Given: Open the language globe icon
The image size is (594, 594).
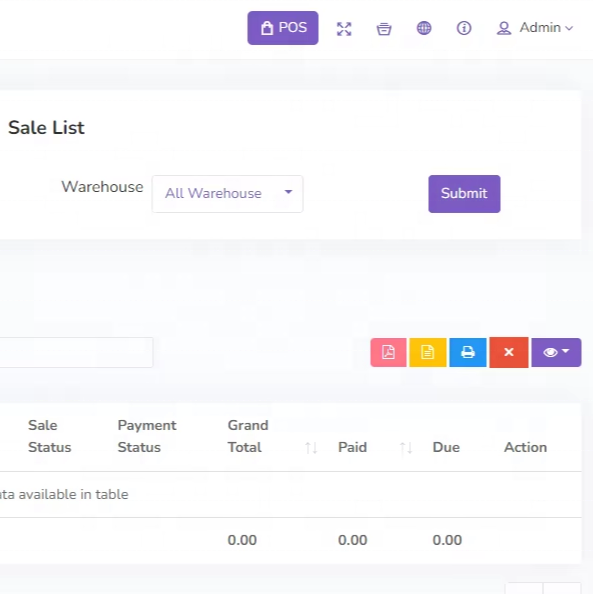Looking at the screenshot, I should pos(424,28).
